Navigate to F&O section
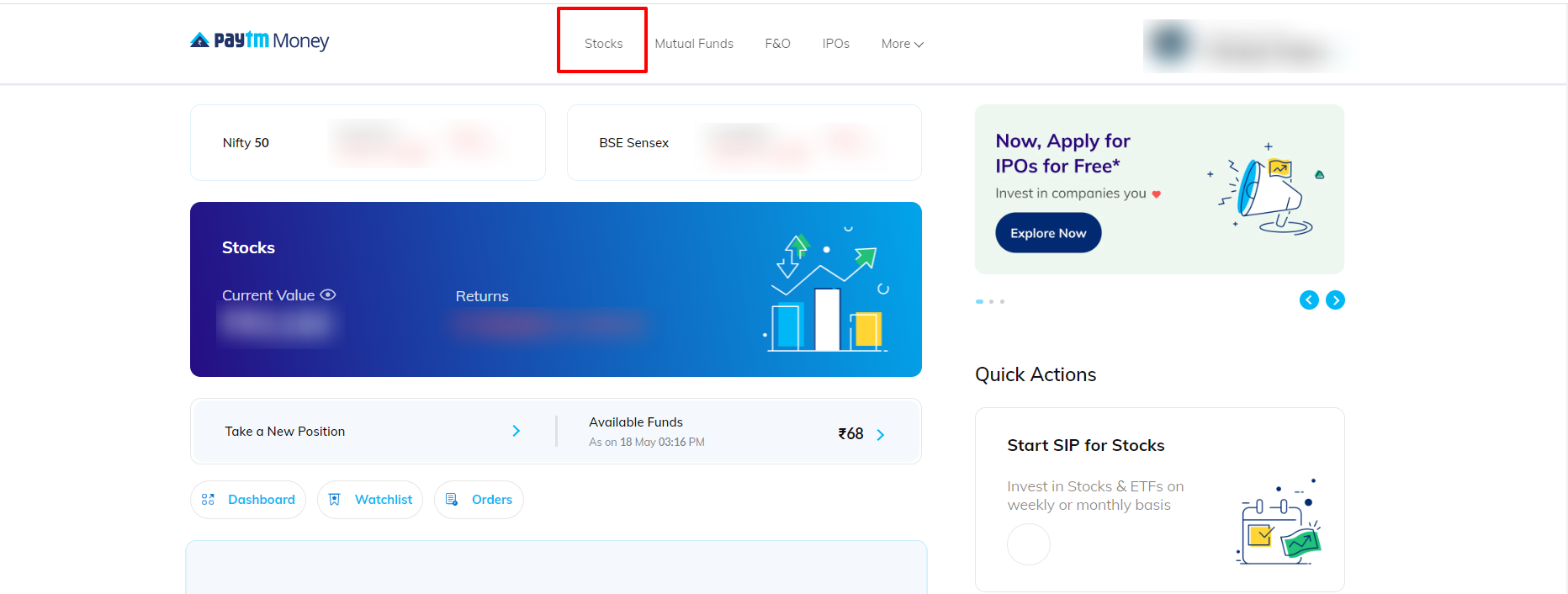Image resolution: width=1568 pixels, height=594 pixels. click(x=777, y=44)
